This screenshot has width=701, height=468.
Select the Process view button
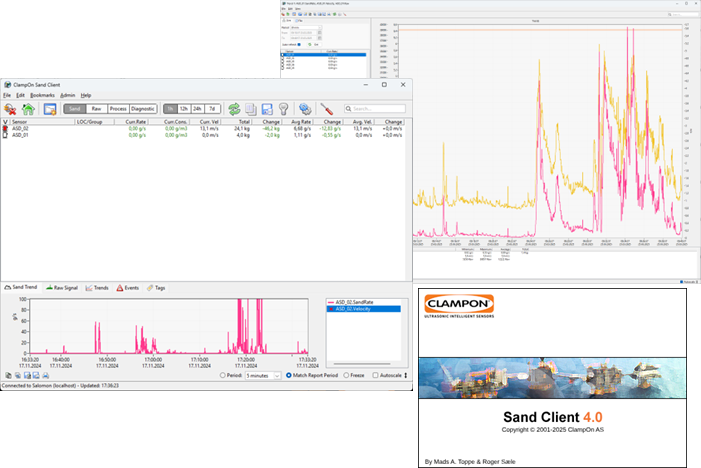click(x=118, y=109)
